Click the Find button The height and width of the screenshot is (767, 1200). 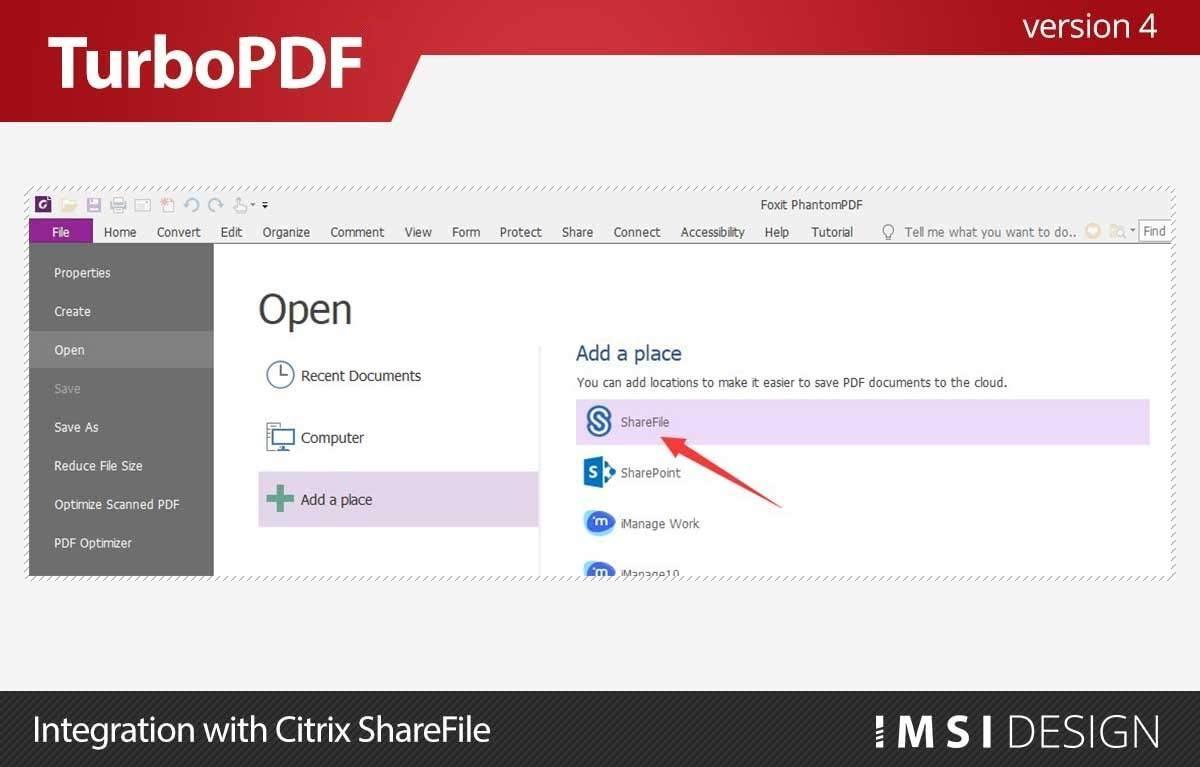1154,230
